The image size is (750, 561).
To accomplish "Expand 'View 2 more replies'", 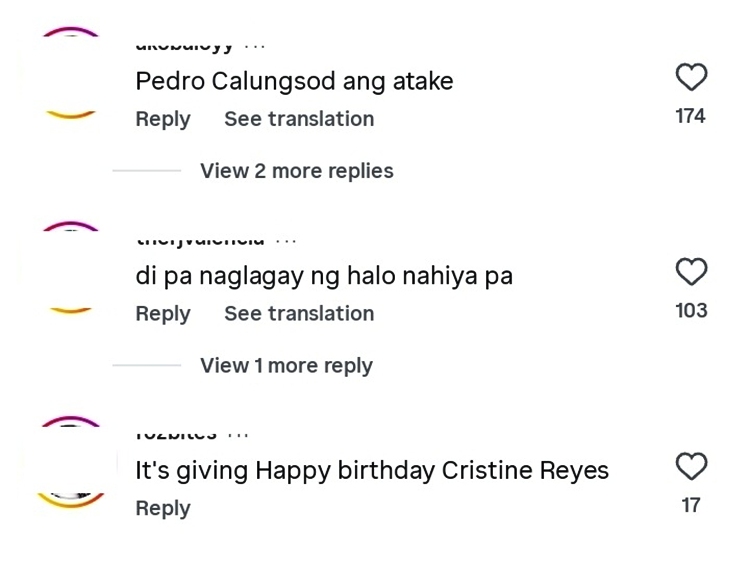I will pyautogui.click(x=297, y=171).
